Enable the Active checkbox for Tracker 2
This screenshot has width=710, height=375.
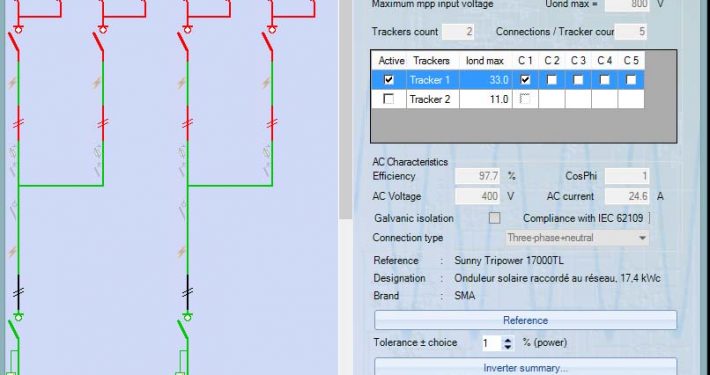(389, 99)
